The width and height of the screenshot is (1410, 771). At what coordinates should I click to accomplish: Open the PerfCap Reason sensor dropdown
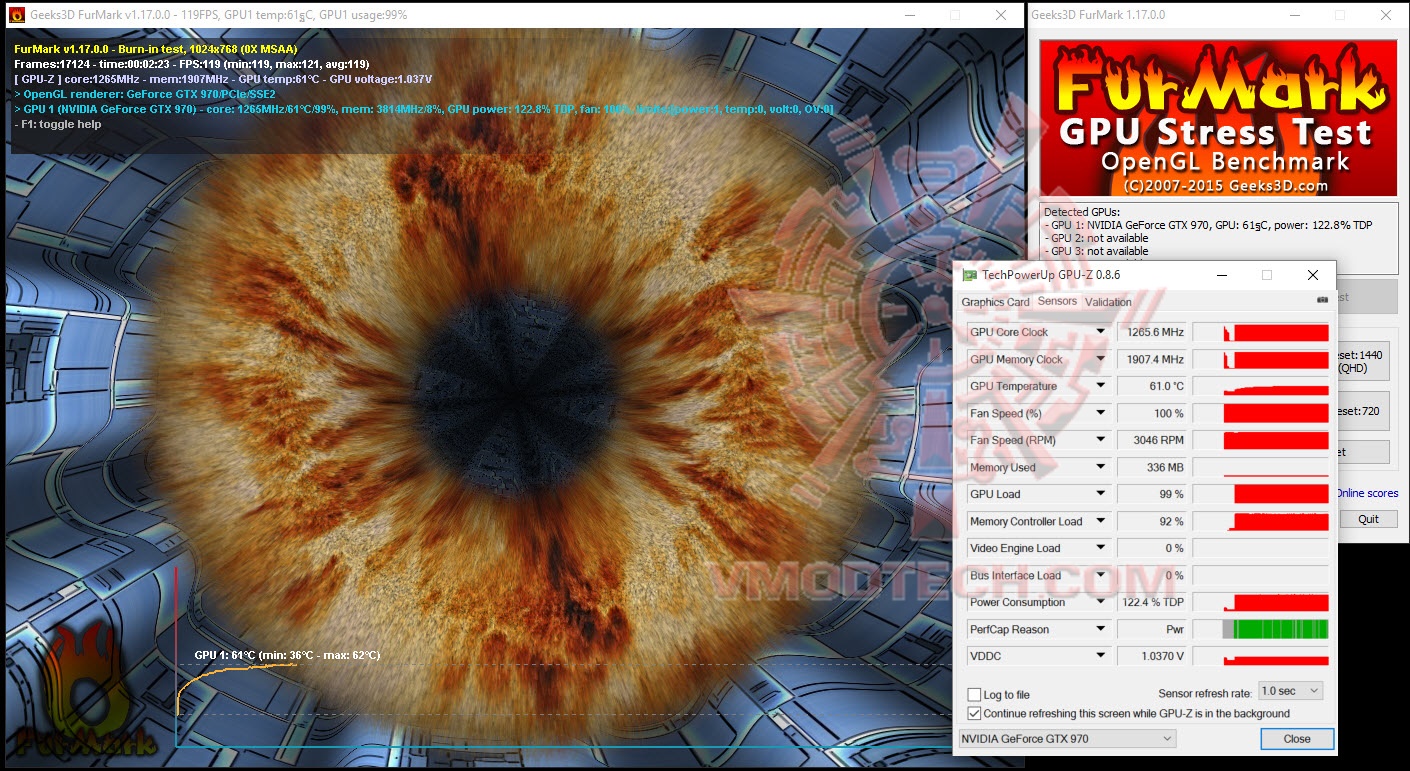click(x=1101, y=629)
